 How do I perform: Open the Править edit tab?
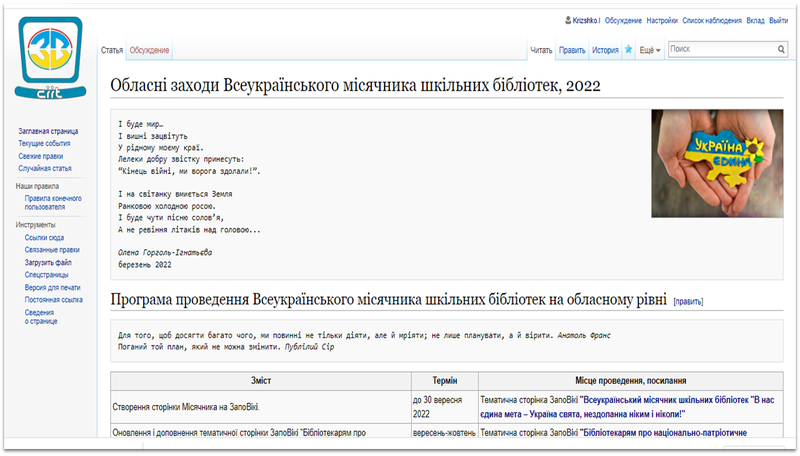(572, 49)
